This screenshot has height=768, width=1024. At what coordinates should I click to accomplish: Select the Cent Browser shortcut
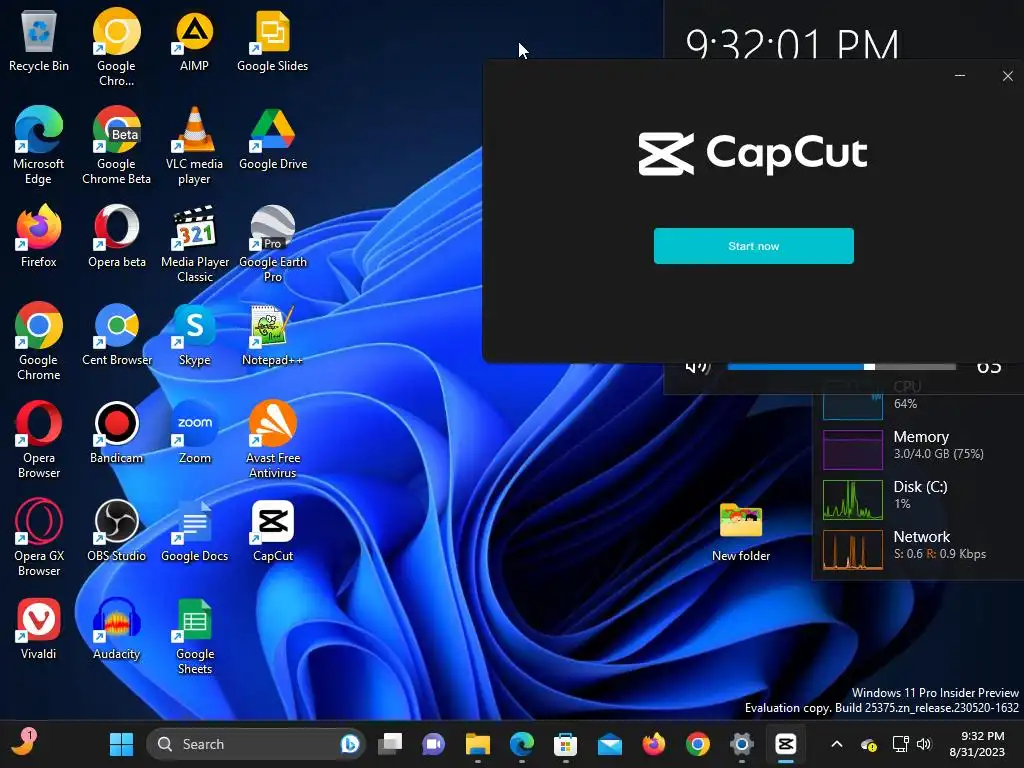116,334
